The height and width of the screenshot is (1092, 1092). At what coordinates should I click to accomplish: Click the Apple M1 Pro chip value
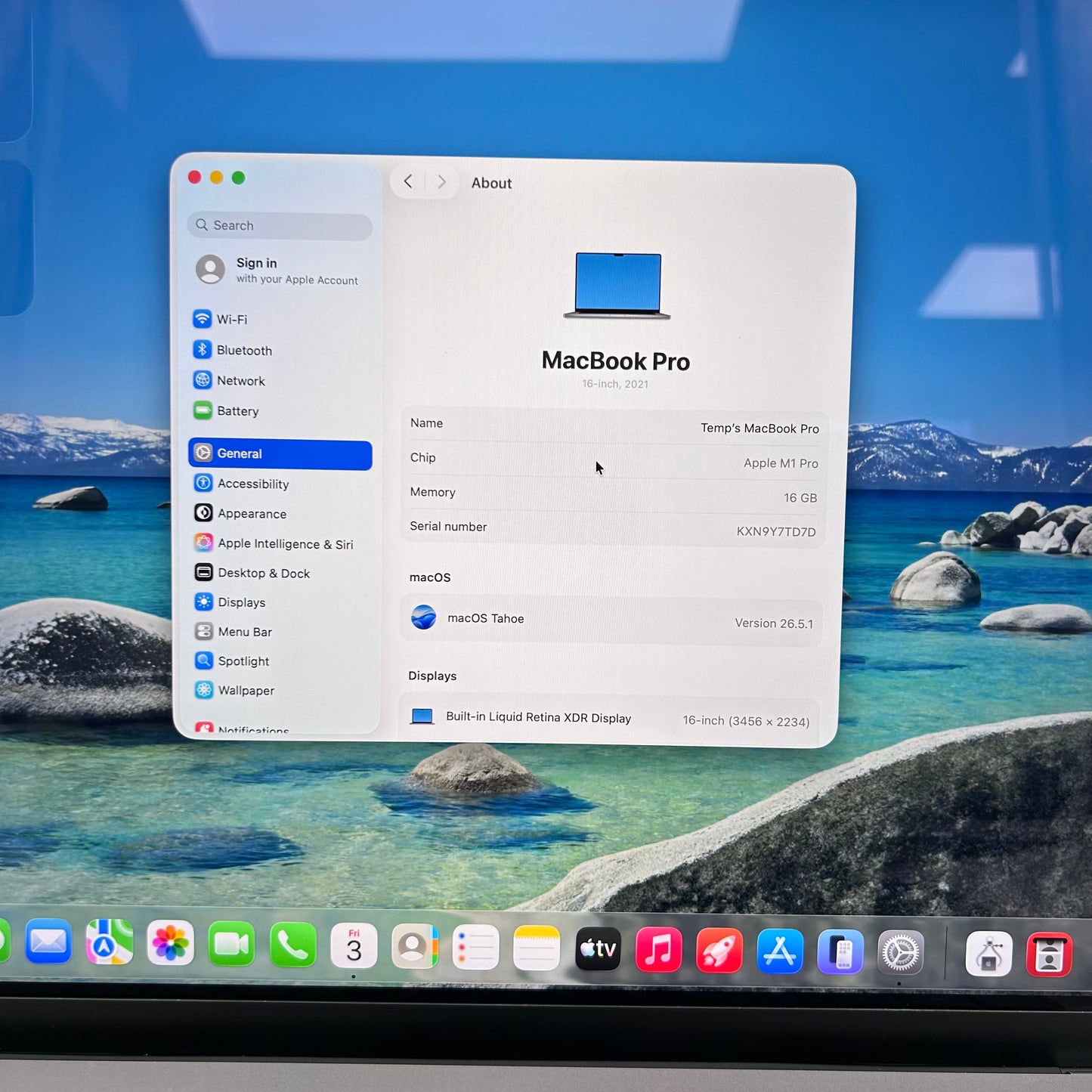coord(781,463)
